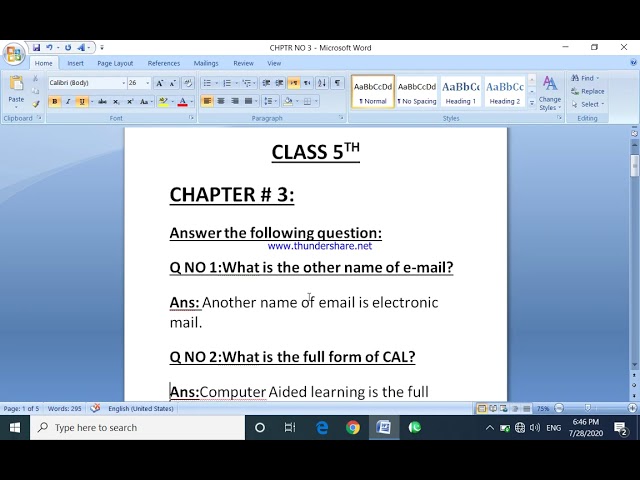Switch to Web Layout view
Viewport: 640px width, 480px height.
click(x=504, y=409)
